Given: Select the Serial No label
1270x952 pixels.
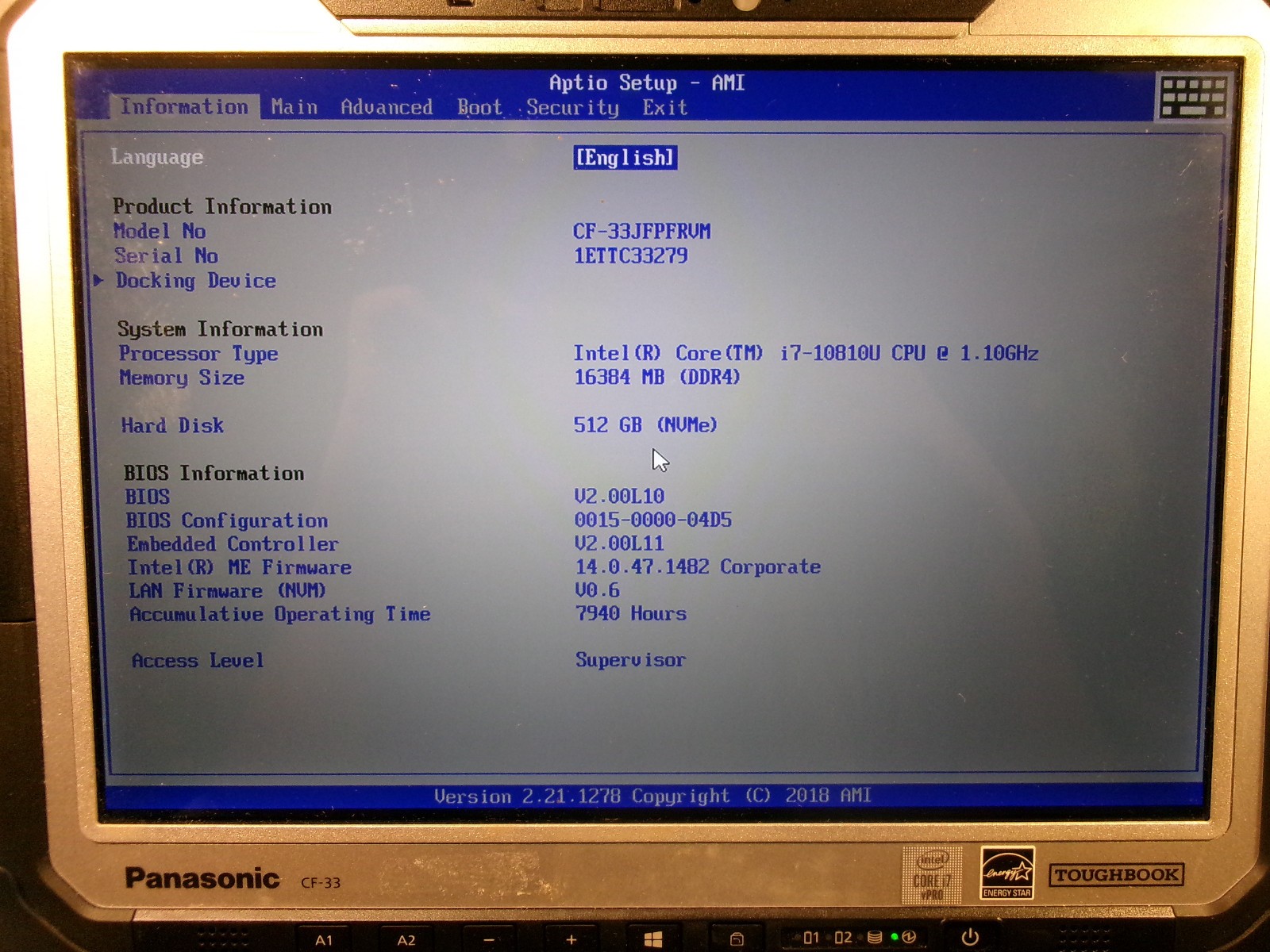Looking at the screenshot, I should (166, 255).
